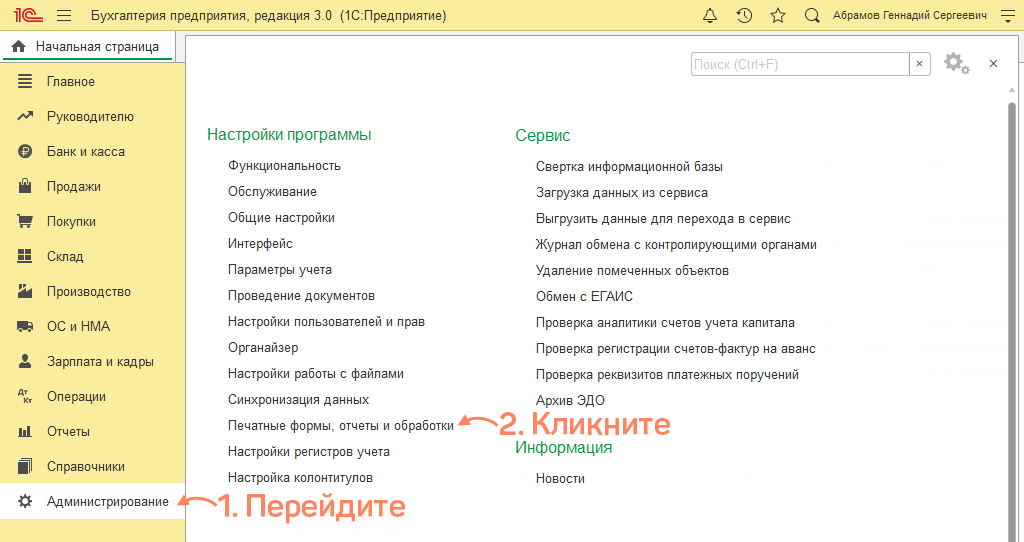Click the Администрирование gear icon
Viewport: 1024px width, 542px height.
click(25, 502)
